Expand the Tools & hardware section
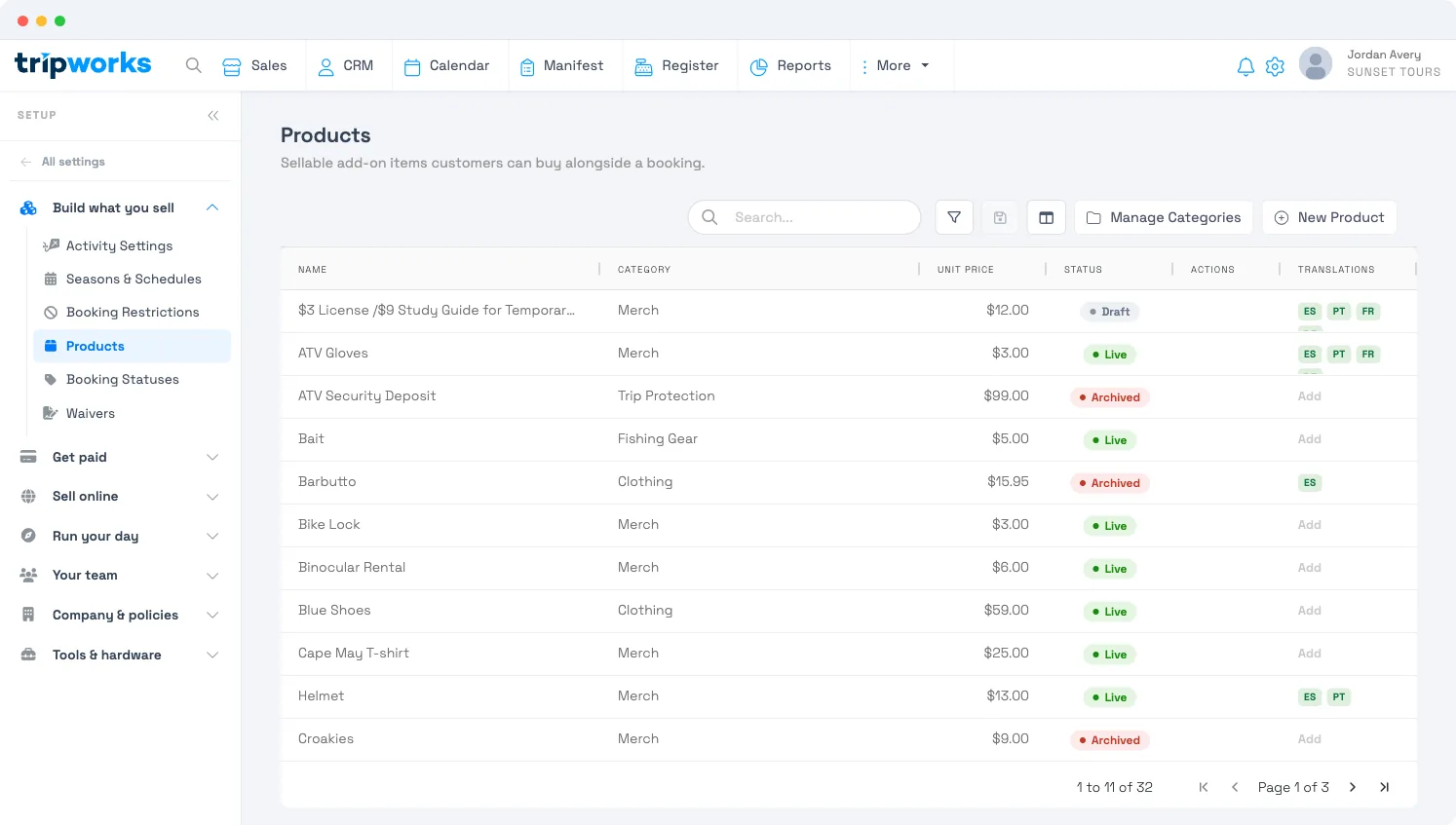1456x825 pixels. click(x=120, y=655)
